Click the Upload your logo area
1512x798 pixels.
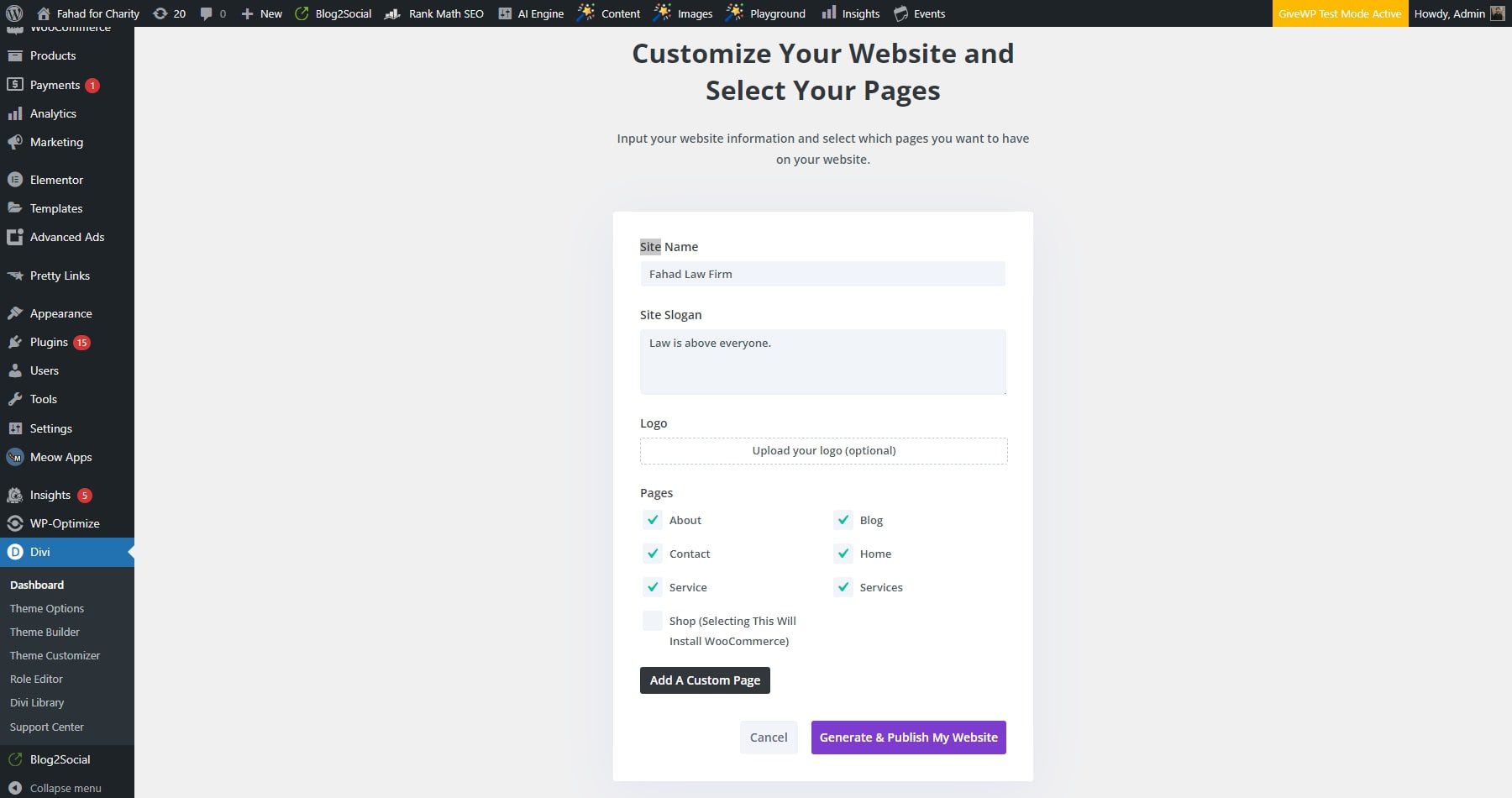[822, 450]
